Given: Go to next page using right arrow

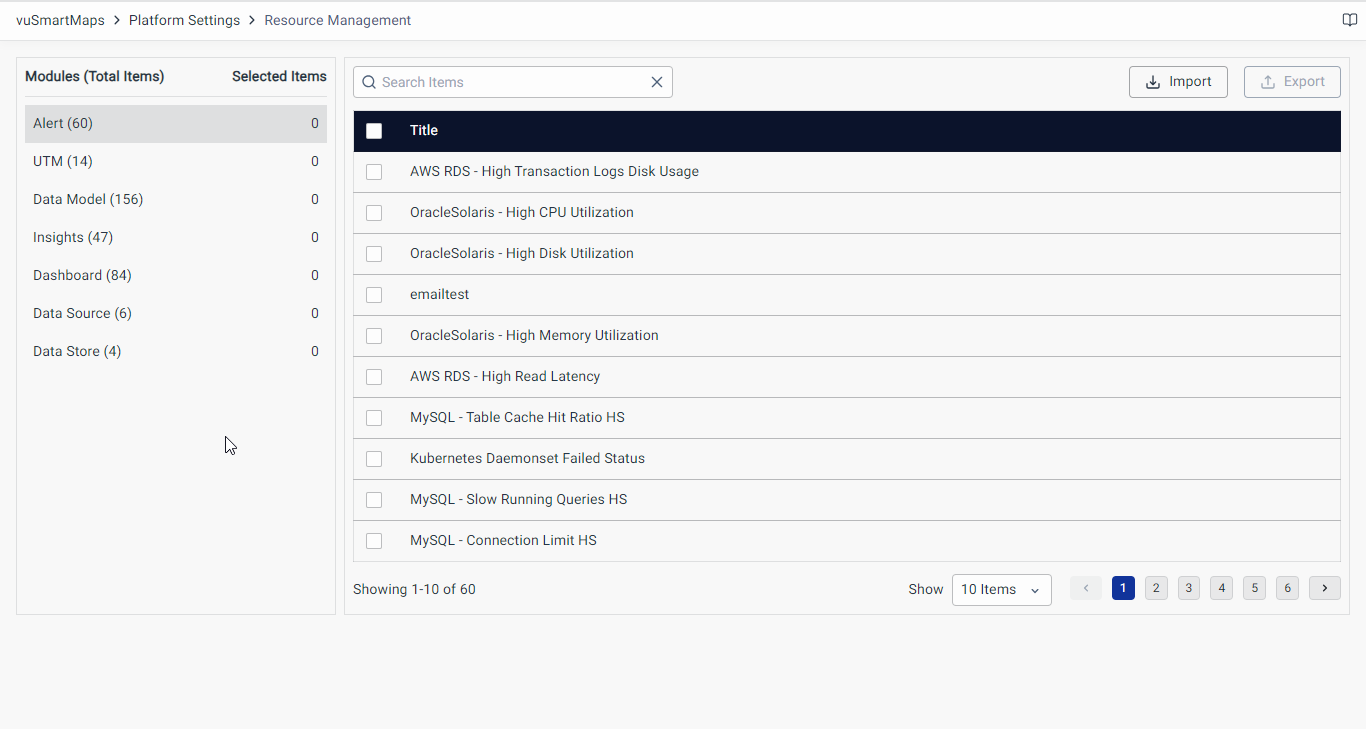Looking at the screenshot, I should (x=1324, y=588).
